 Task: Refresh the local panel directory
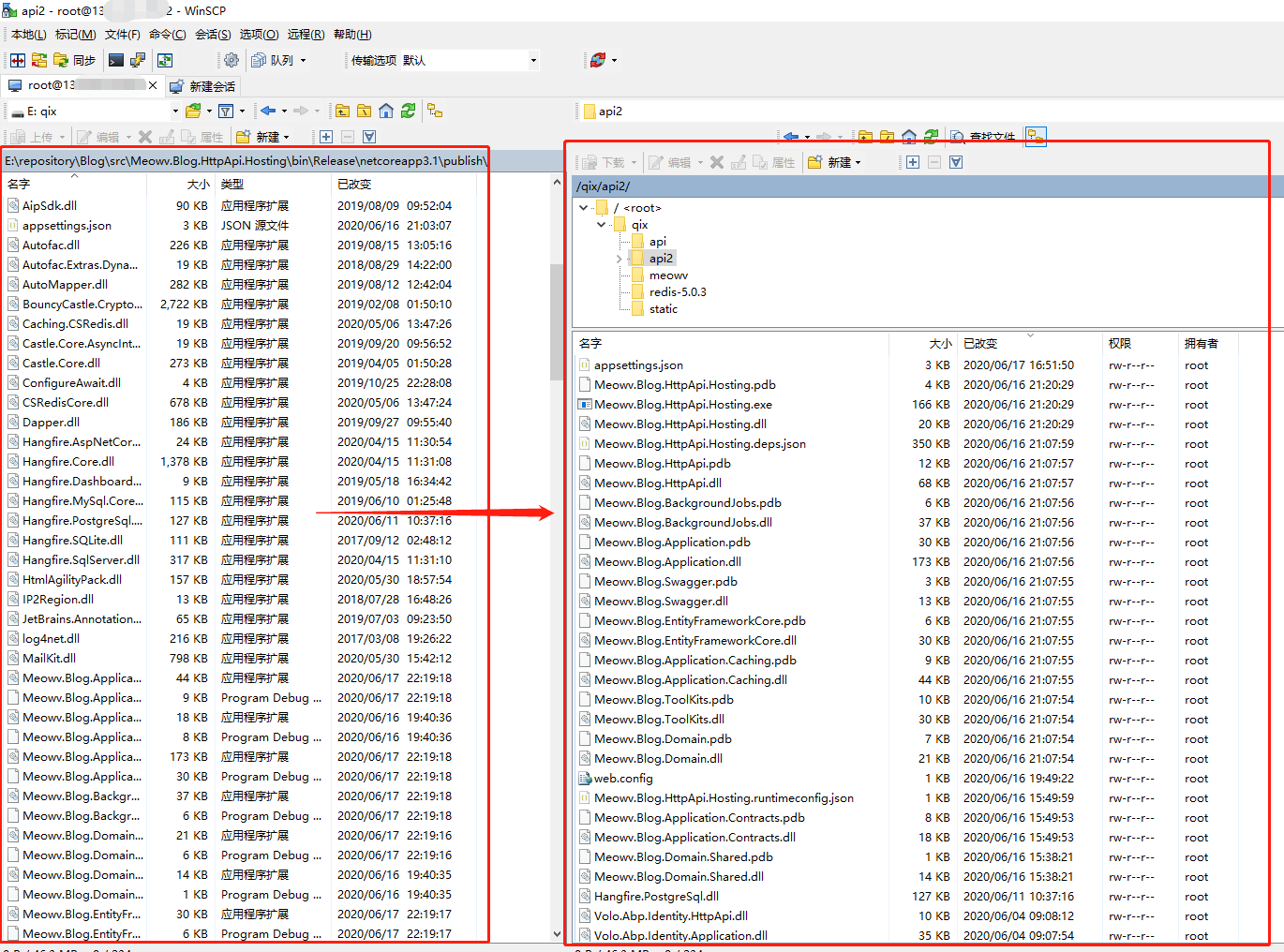[408, 111]
